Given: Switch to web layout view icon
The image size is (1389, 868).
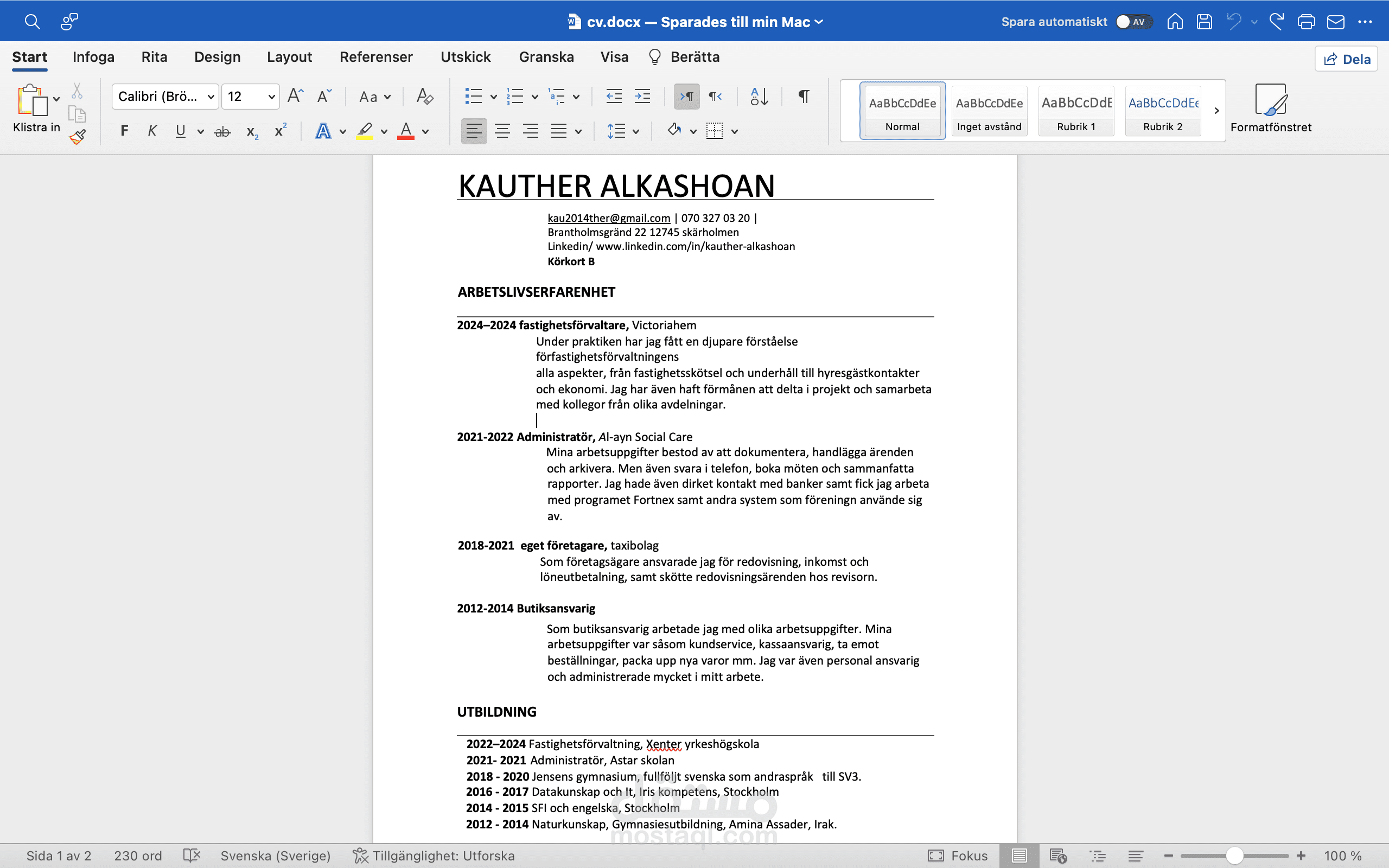Looking at the screenshot, I should (1058, 856).
